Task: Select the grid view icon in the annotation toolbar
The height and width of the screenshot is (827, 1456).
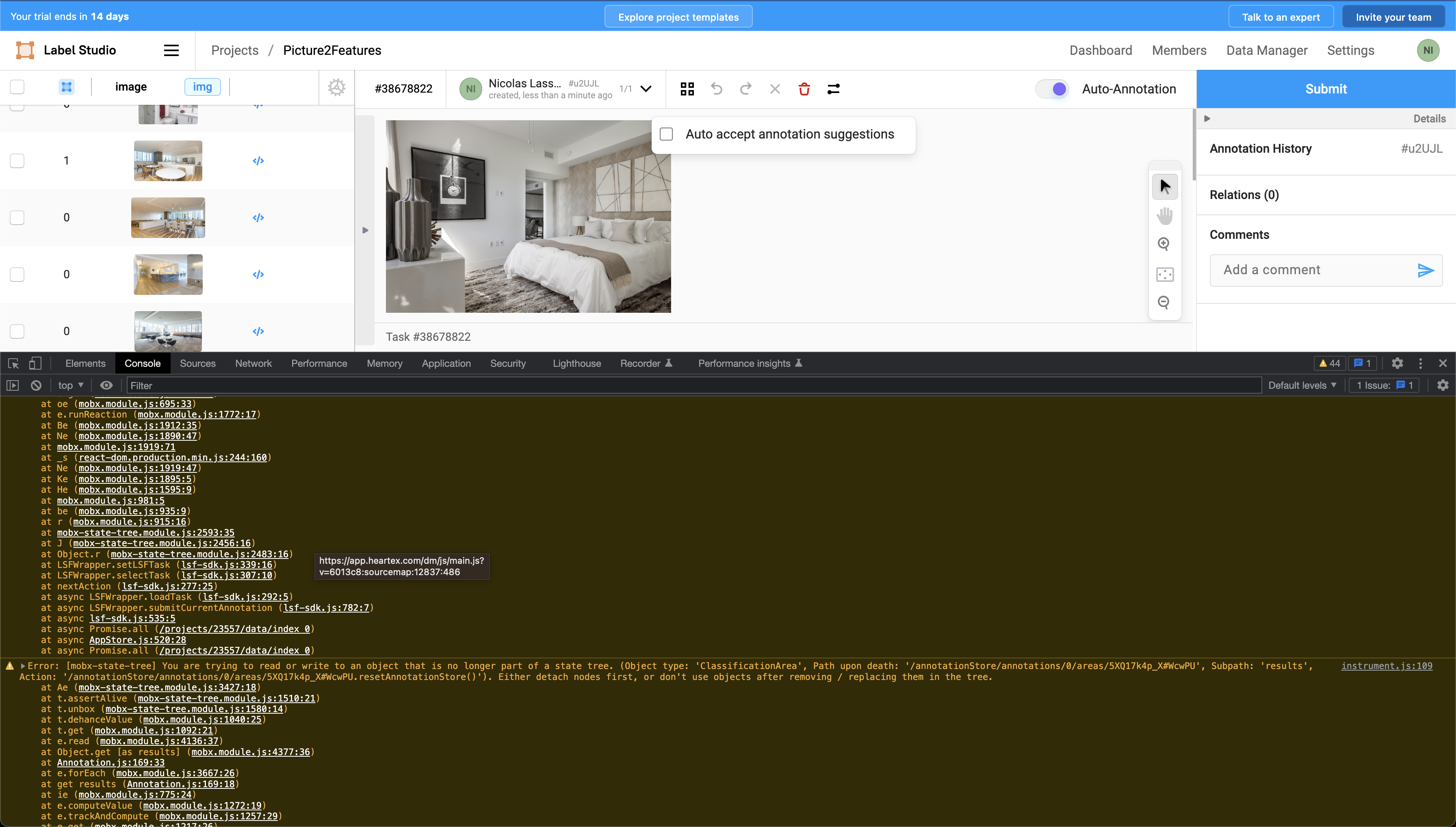Action: click(687, 89)
